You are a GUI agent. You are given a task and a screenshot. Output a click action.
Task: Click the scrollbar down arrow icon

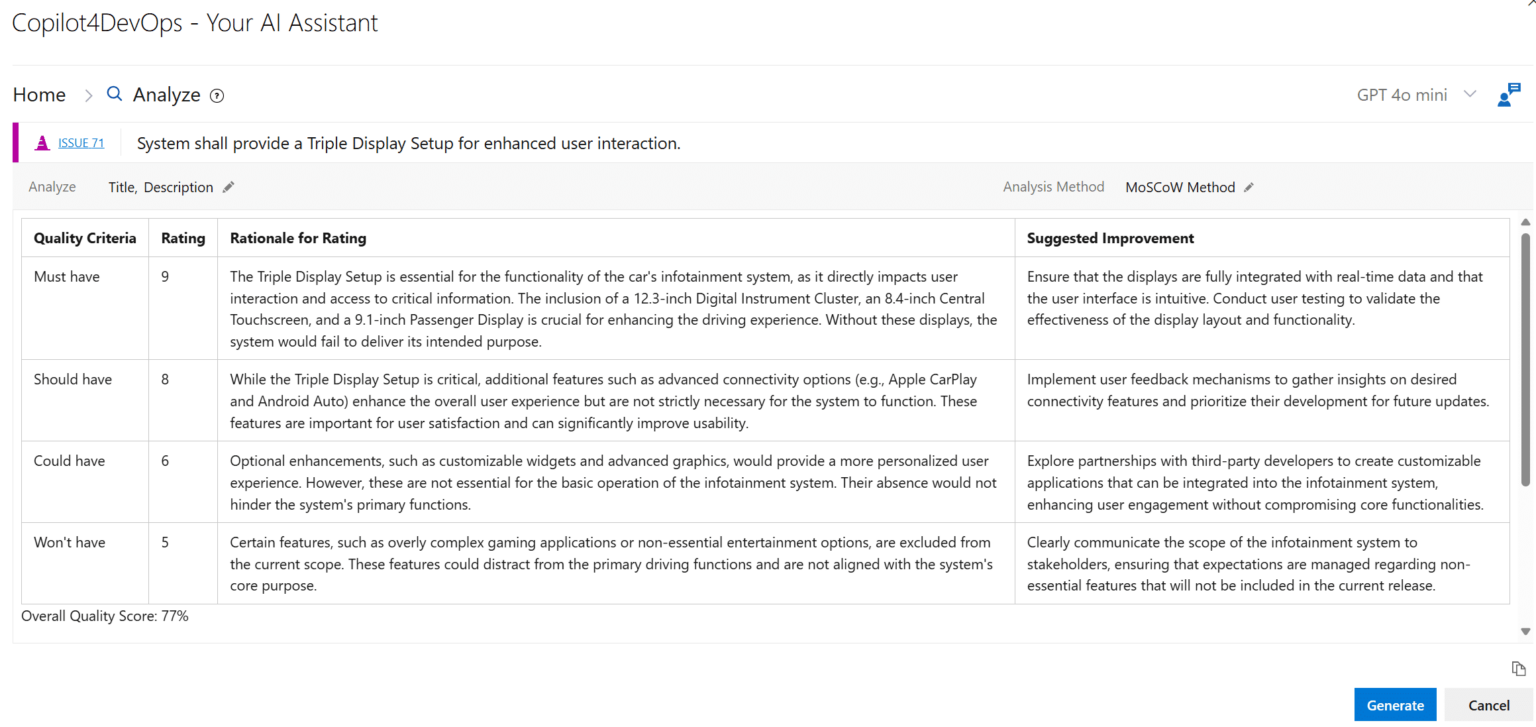(x=1525, y=631)
